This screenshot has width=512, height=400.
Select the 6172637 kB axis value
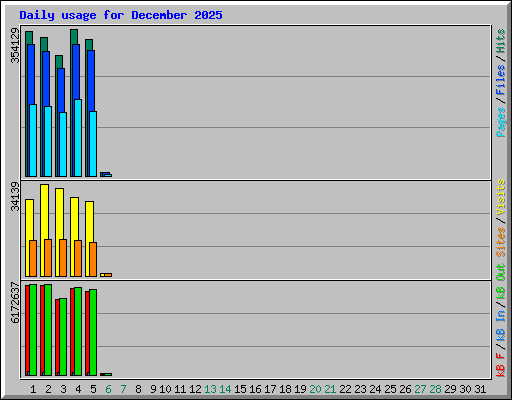point(15,303)
